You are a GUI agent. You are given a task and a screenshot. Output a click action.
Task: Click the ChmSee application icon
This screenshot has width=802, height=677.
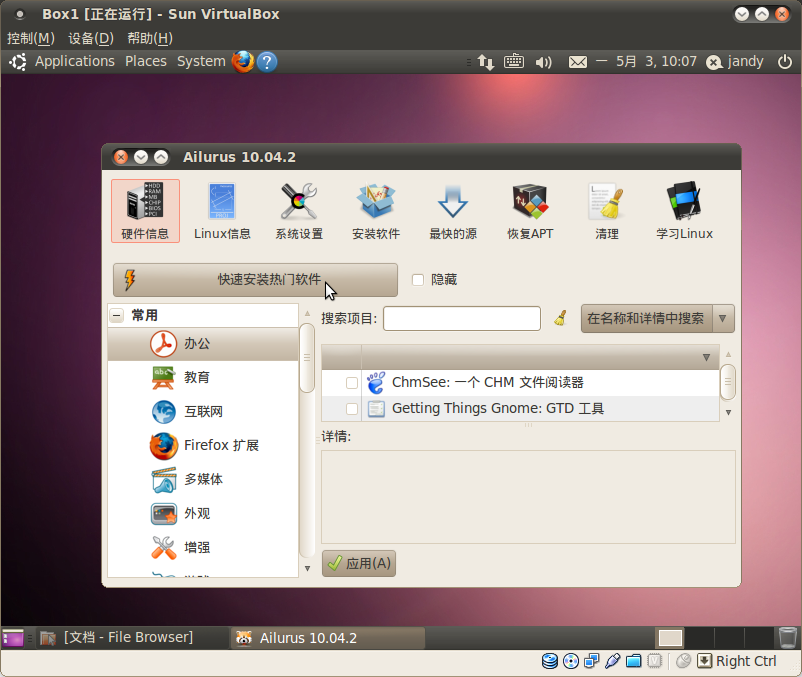click(x=376, y=382)
